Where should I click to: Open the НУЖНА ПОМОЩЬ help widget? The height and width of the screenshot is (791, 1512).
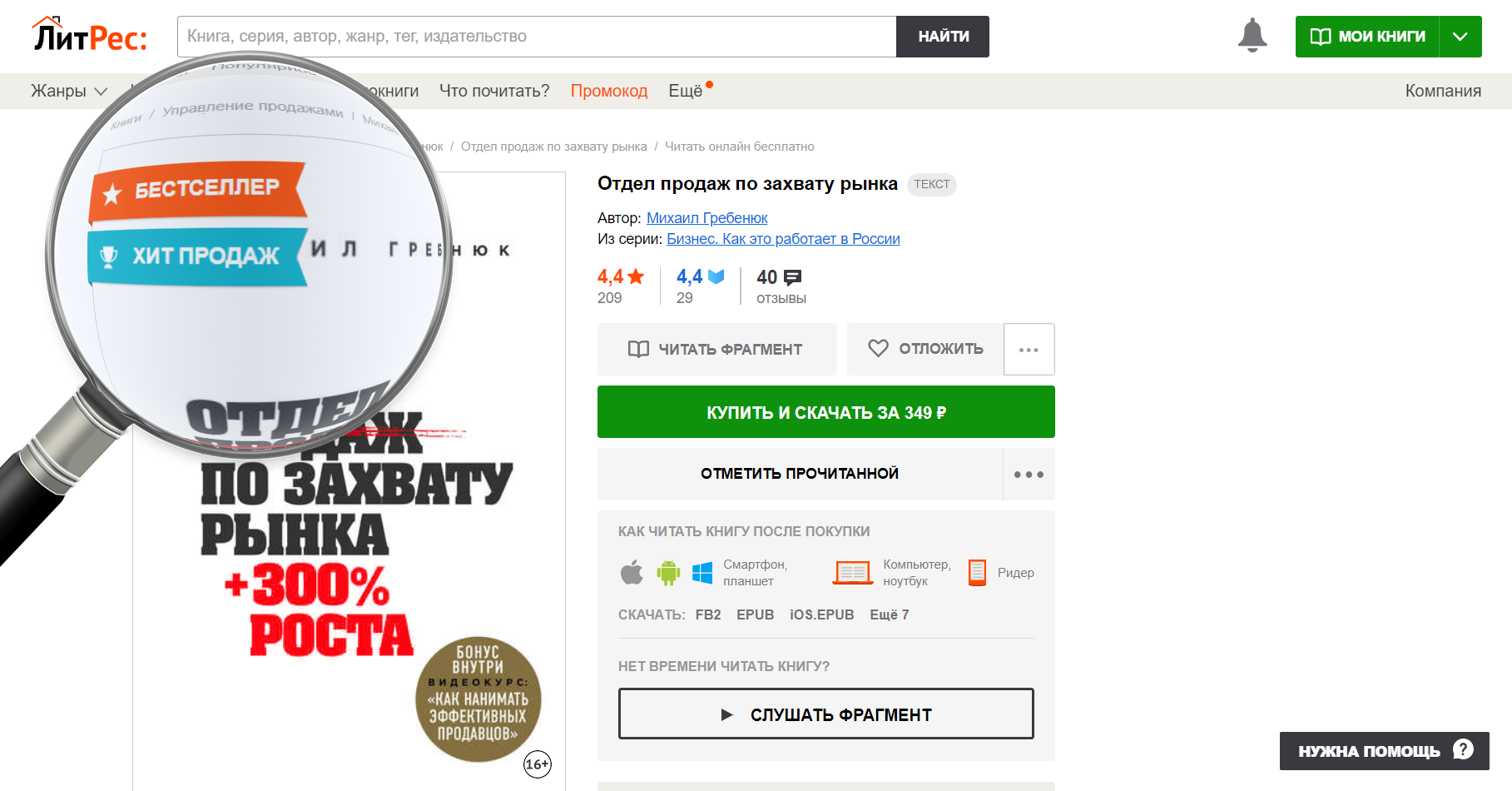point(1384,751)
